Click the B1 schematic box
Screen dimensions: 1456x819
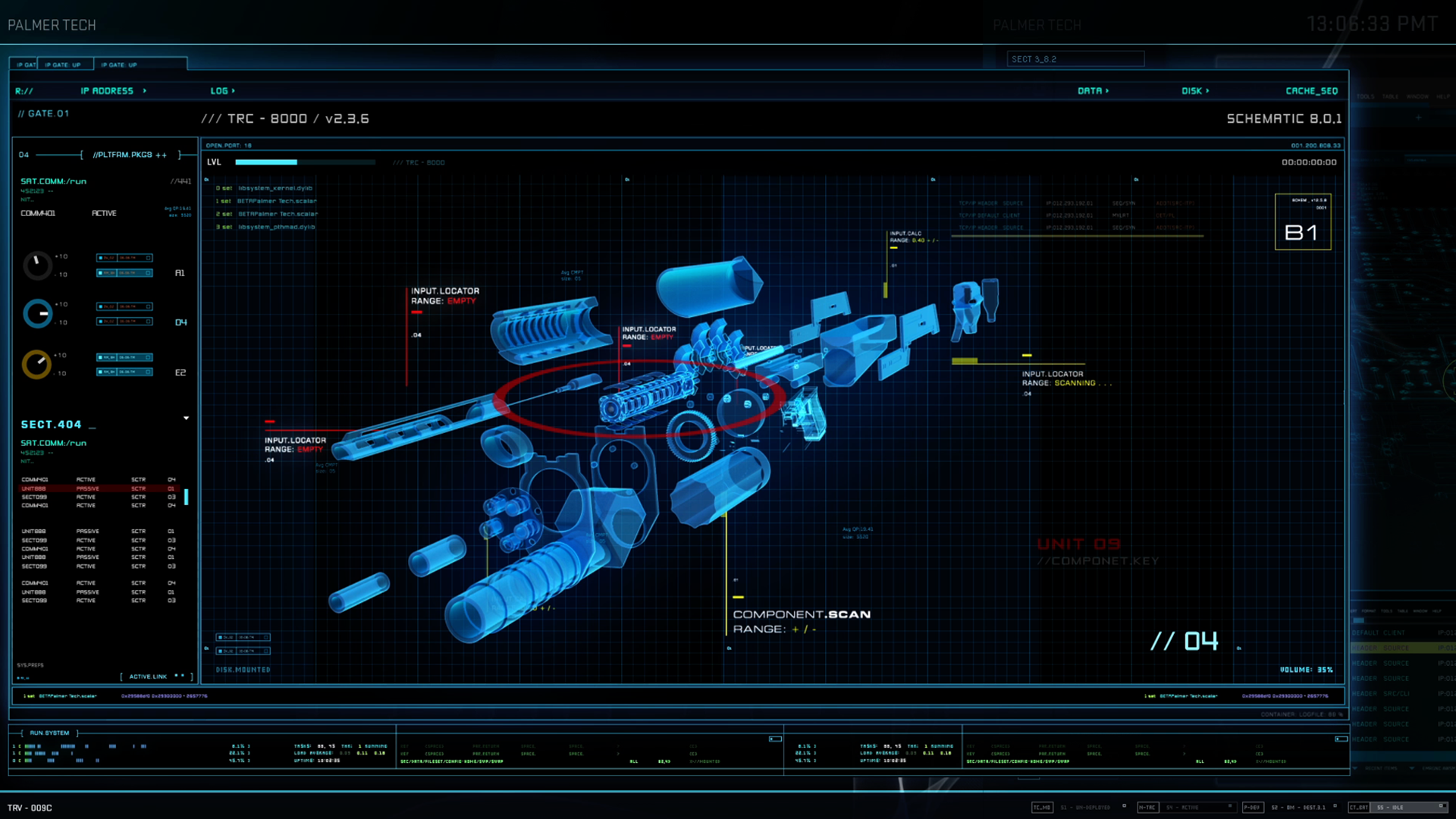(x=1302, y=222)
